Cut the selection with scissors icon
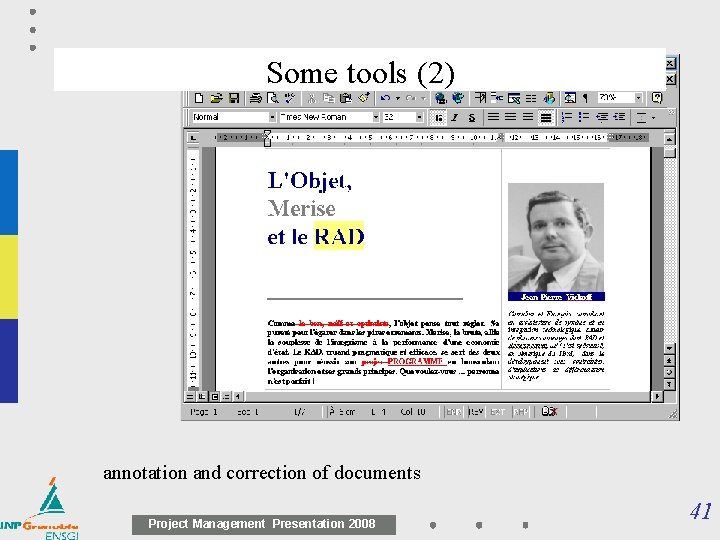 311,98
